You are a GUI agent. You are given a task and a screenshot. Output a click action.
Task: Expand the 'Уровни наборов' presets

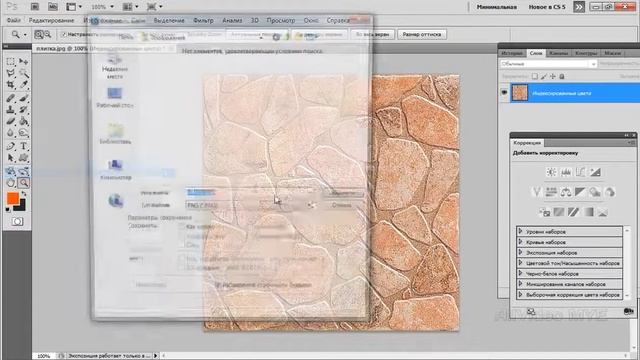click(x=520, y=231)
